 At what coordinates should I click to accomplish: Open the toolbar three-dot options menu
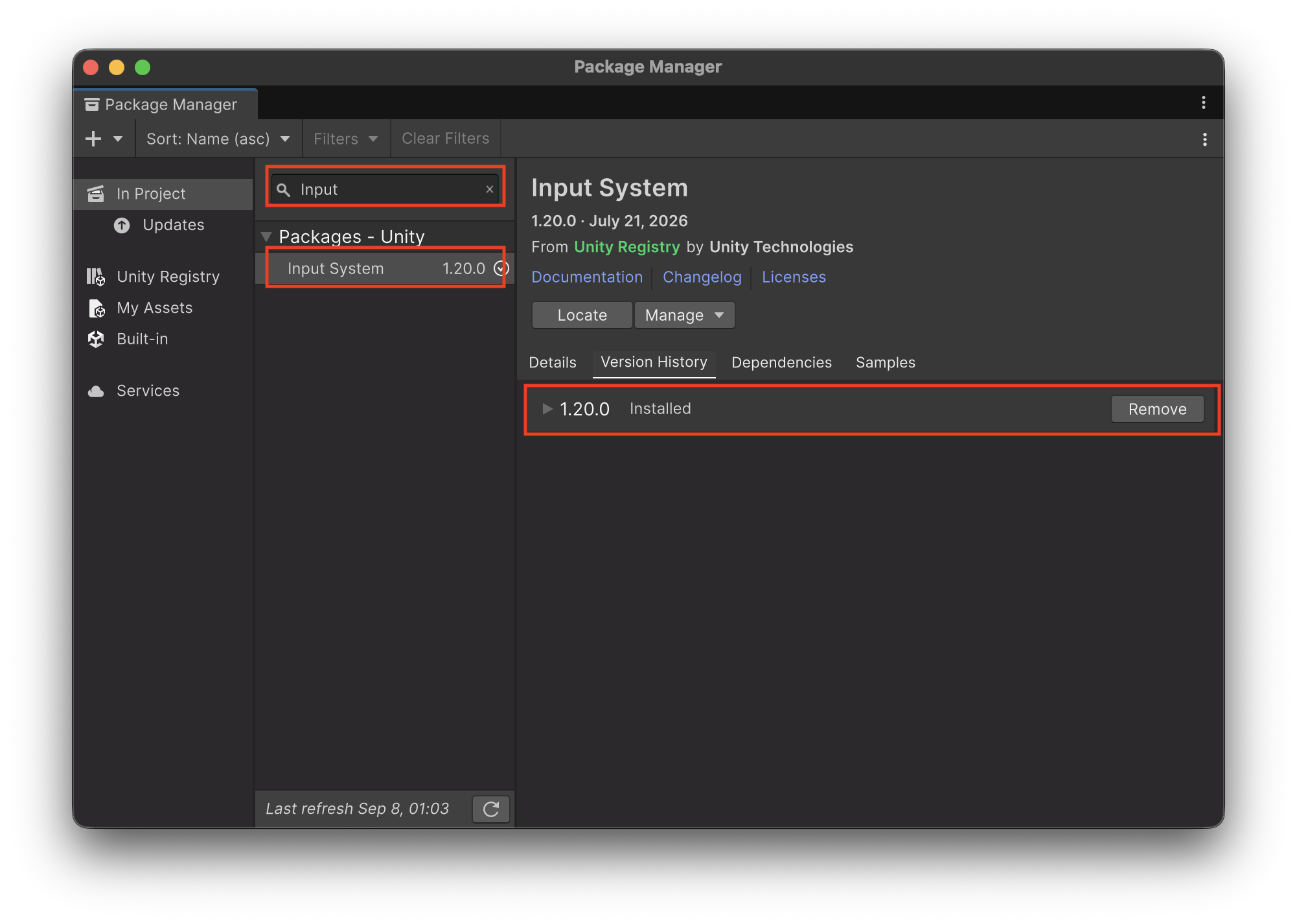click(x=1204, y=139)
